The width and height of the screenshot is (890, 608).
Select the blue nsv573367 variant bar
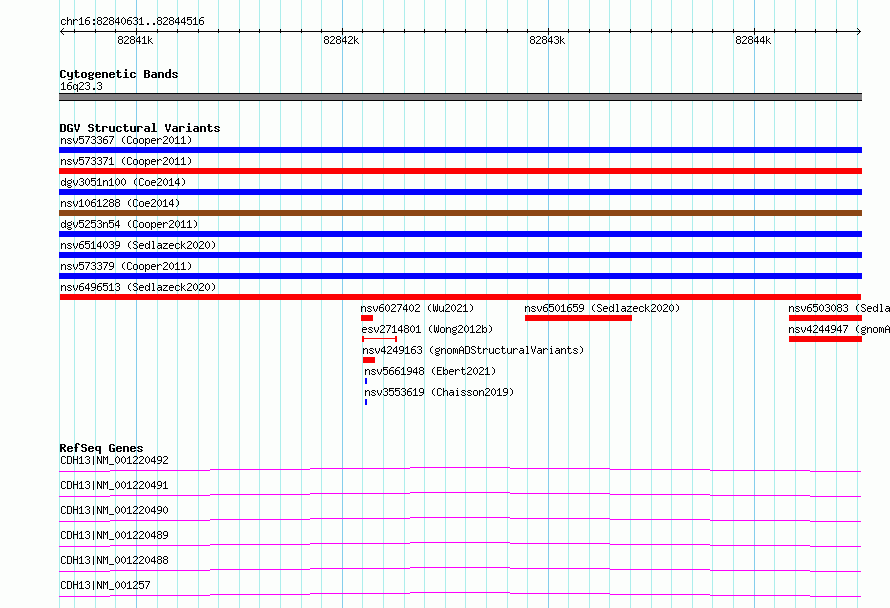click(460, 150)
